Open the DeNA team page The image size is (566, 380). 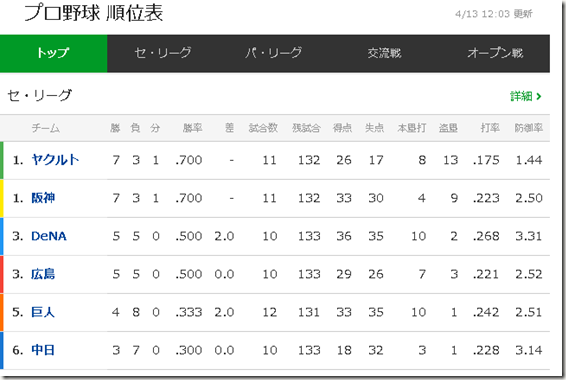(x=49, y=236)
